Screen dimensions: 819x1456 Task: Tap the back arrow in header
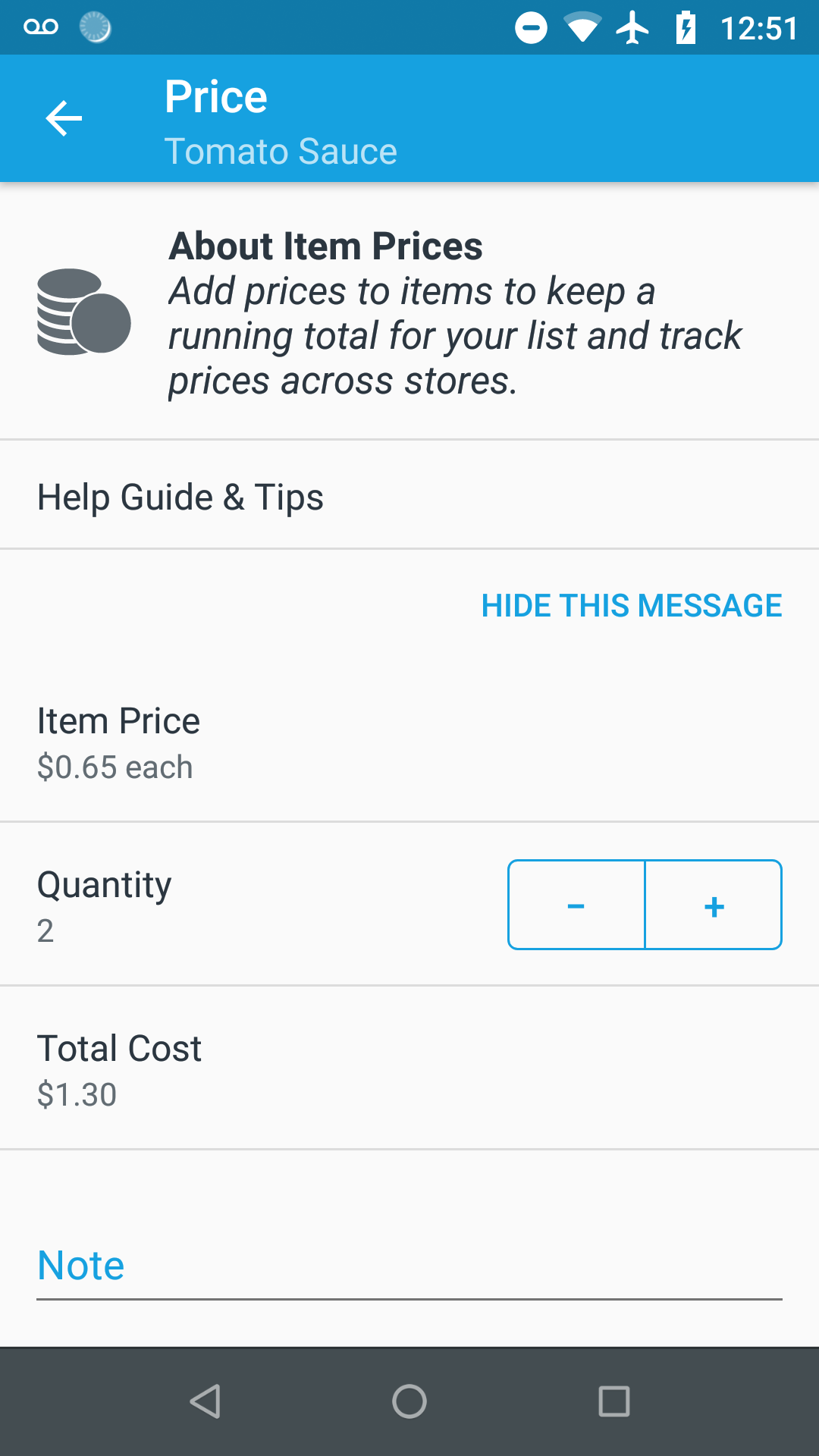tap(64, 119)
